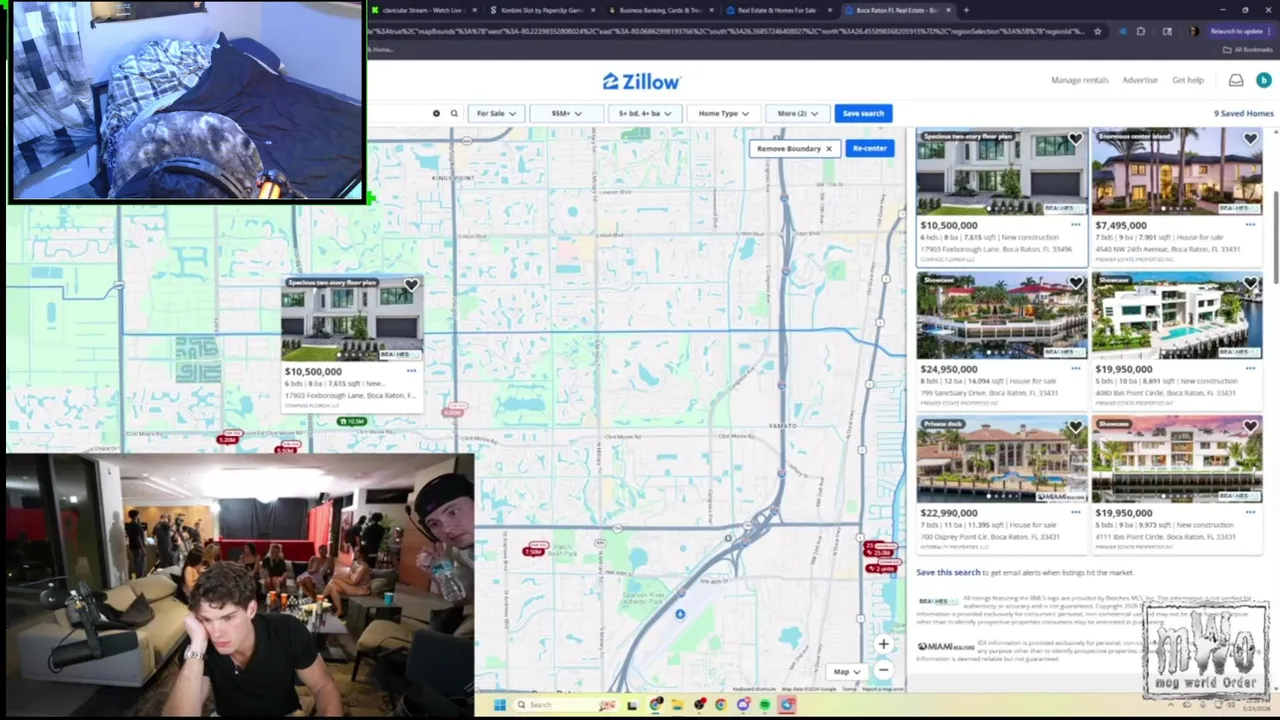Switch to the Kombini Slot tab
Screen dimensions: 1280x720
coord(542,10)
